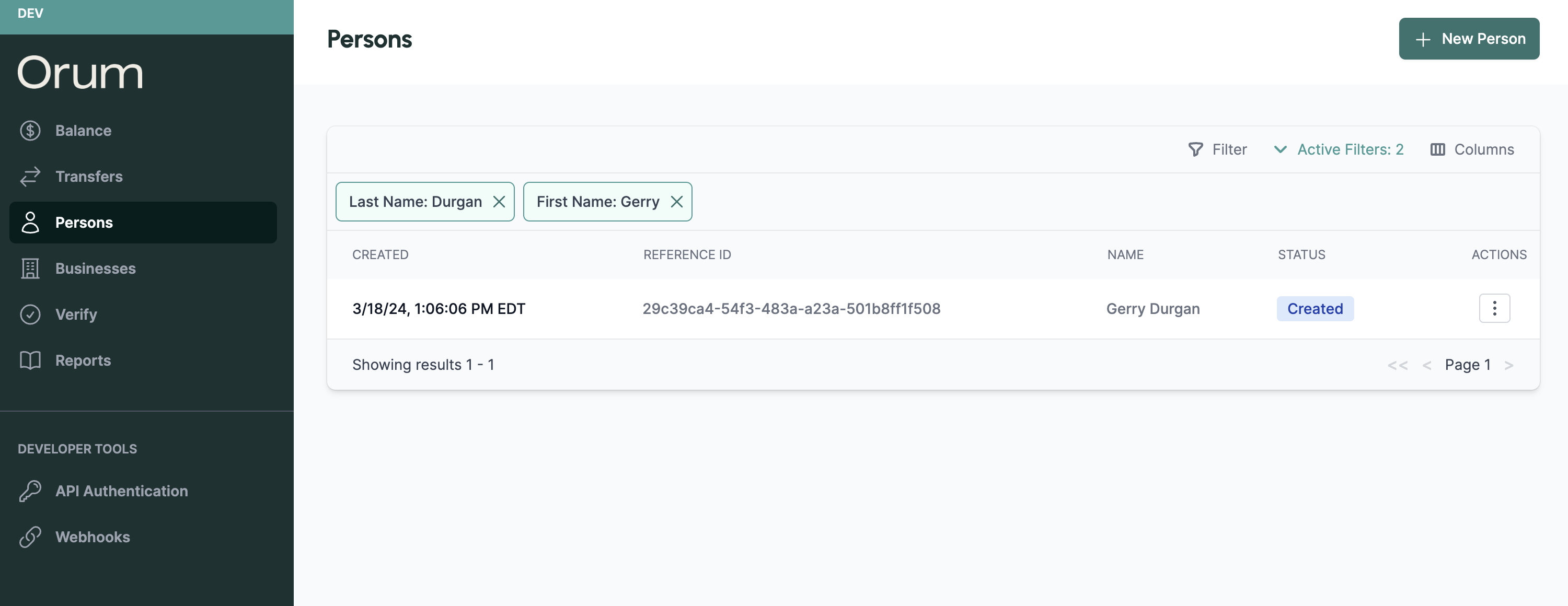Collapse the Active Filters: 2 chevron
Screen dimensions: 1568x606
[x=1280, y=150]
